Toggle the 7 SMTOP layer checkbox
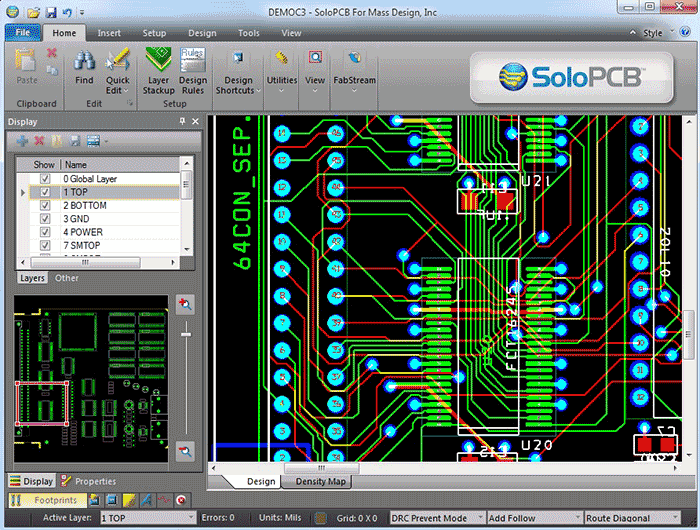 pos(45,246)
